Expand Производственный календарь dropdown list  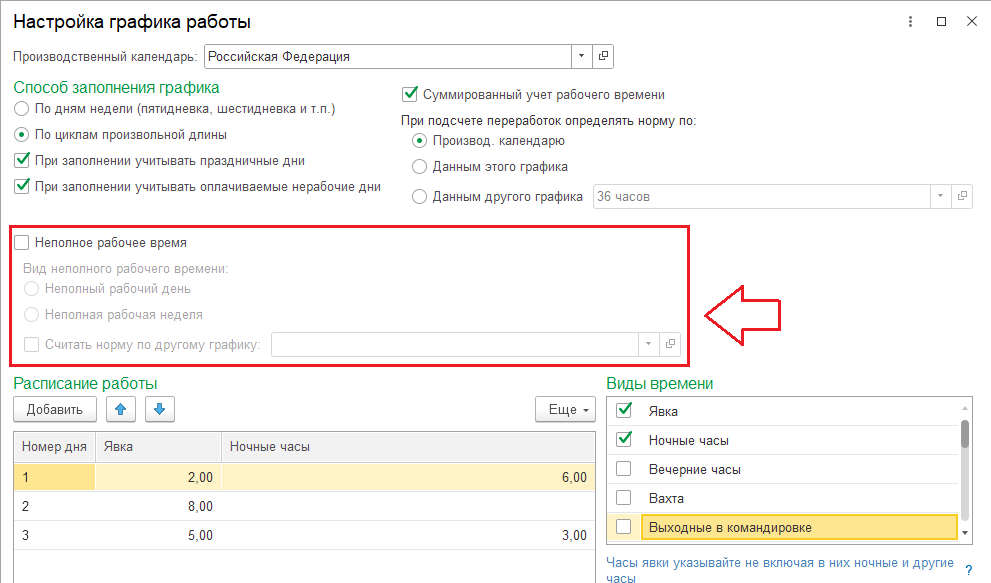pyautogui.click(x=581, y=56)
